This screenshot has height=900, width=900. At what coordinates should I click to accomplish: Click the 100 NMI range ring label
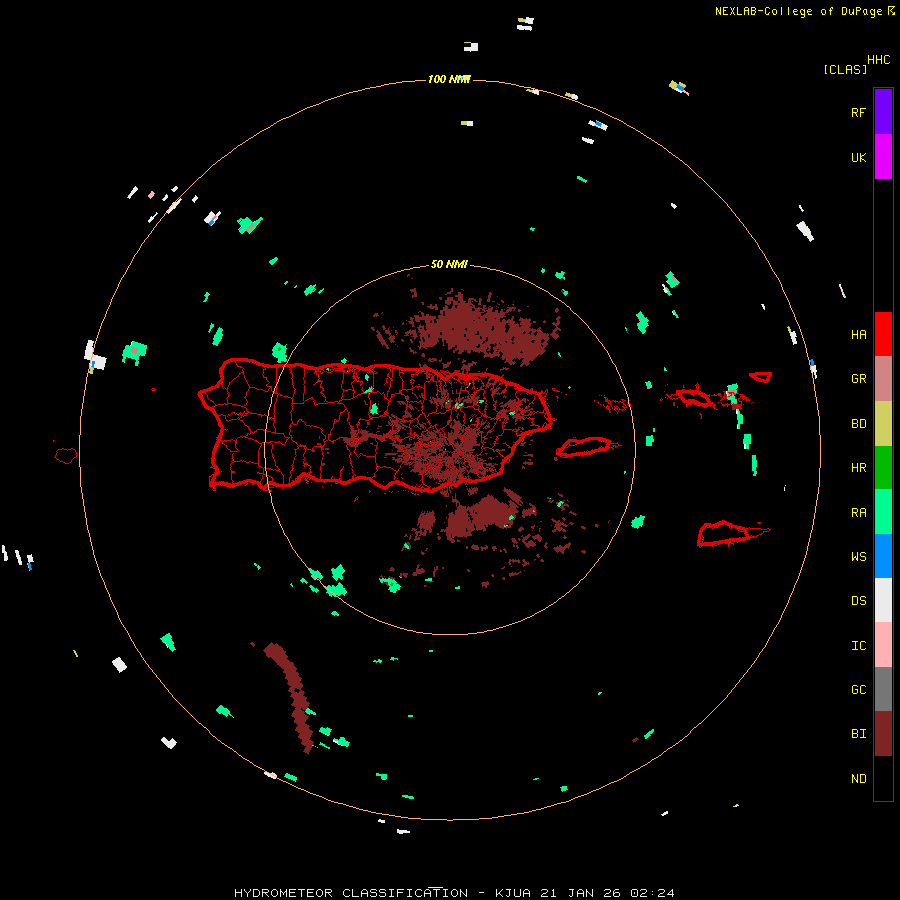pos(449,79)
